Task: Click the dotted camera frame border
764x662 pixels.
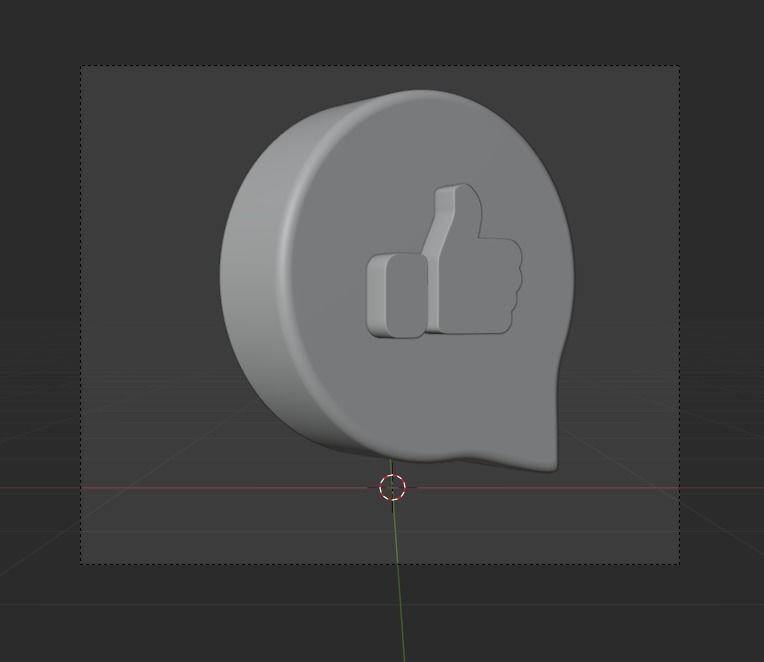Action: (380, 65)
